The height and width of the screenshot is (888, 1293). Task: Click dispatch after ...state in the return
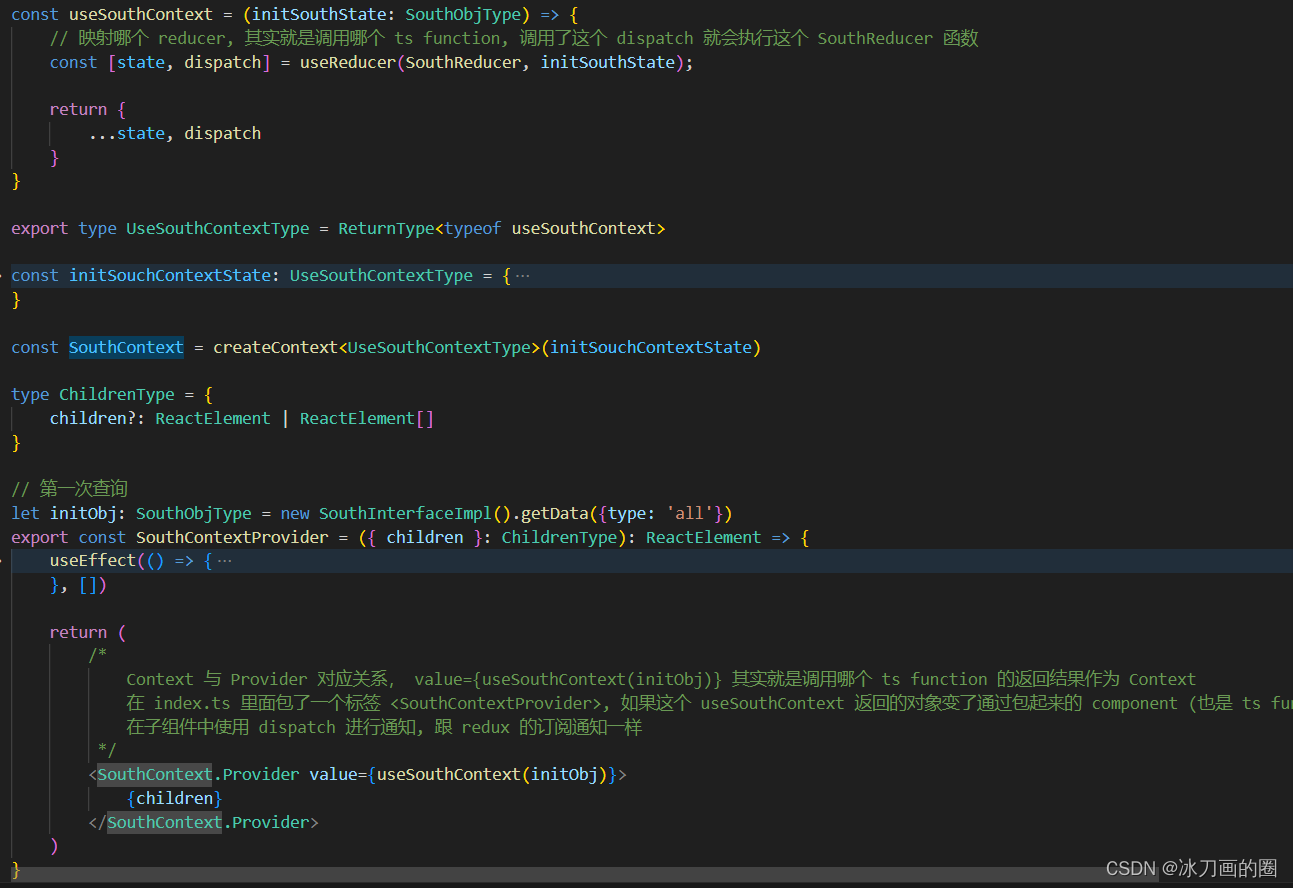click(222, 133)
